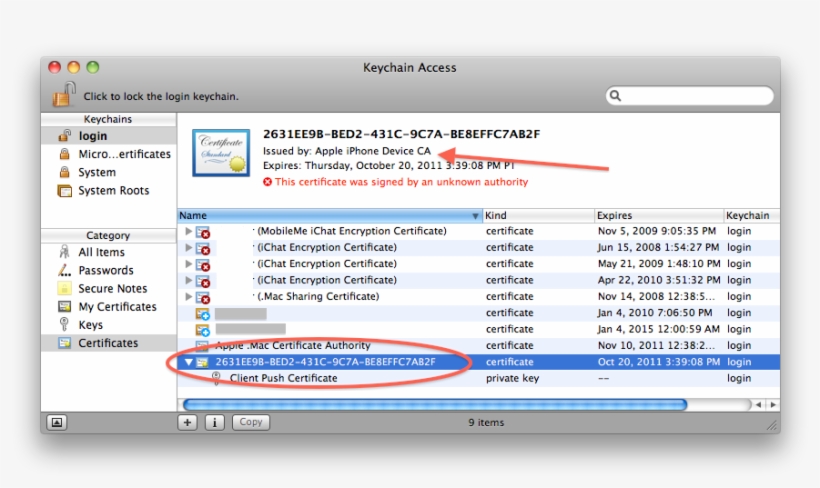Click the sort arrow in Name header
This screenshot has width=820, height=488.
click(x=475, y=216)
